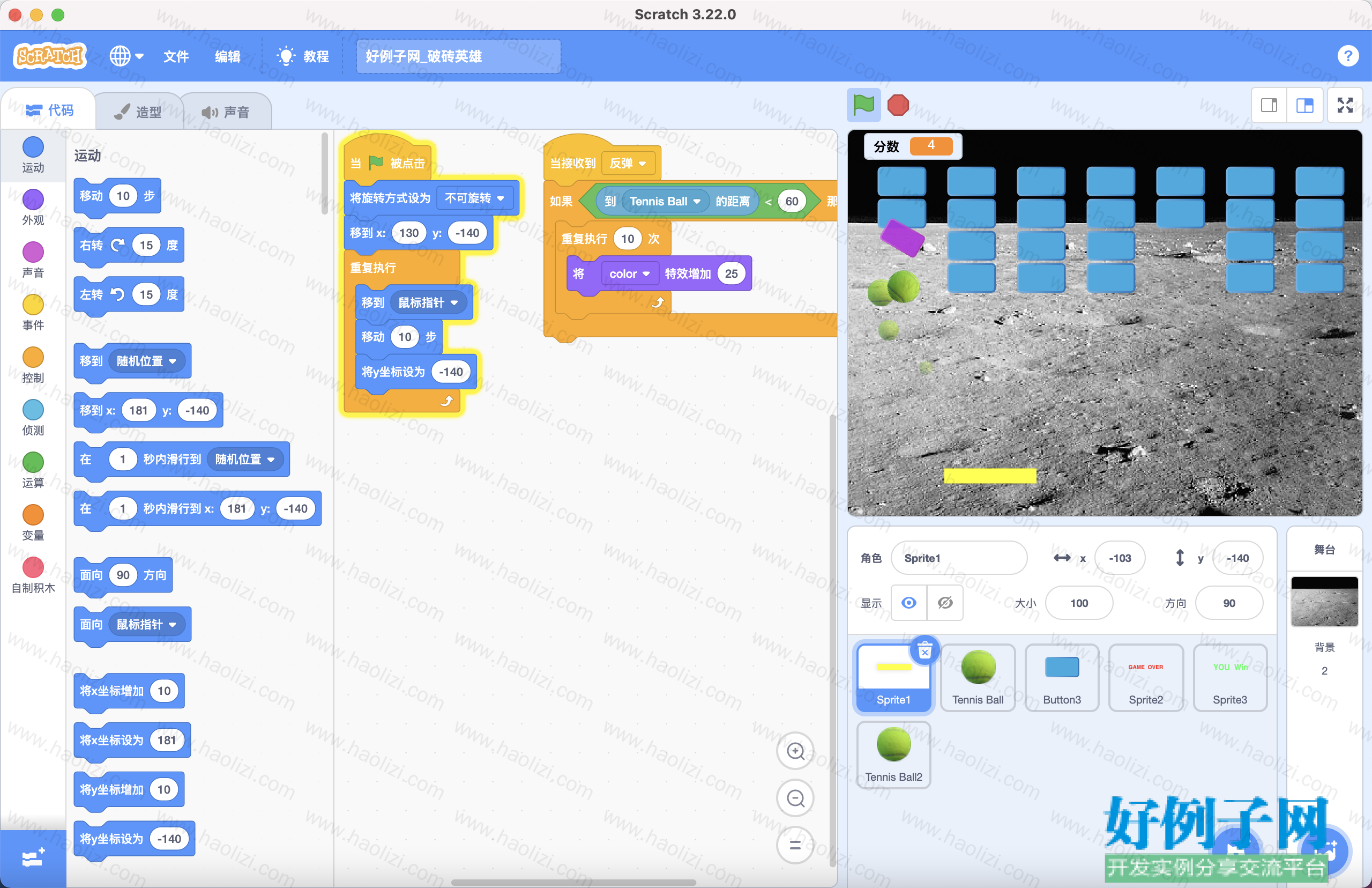Reset workspace zoom to default
This screenshot has width=1372, height=888.
[x=795, y=845]
